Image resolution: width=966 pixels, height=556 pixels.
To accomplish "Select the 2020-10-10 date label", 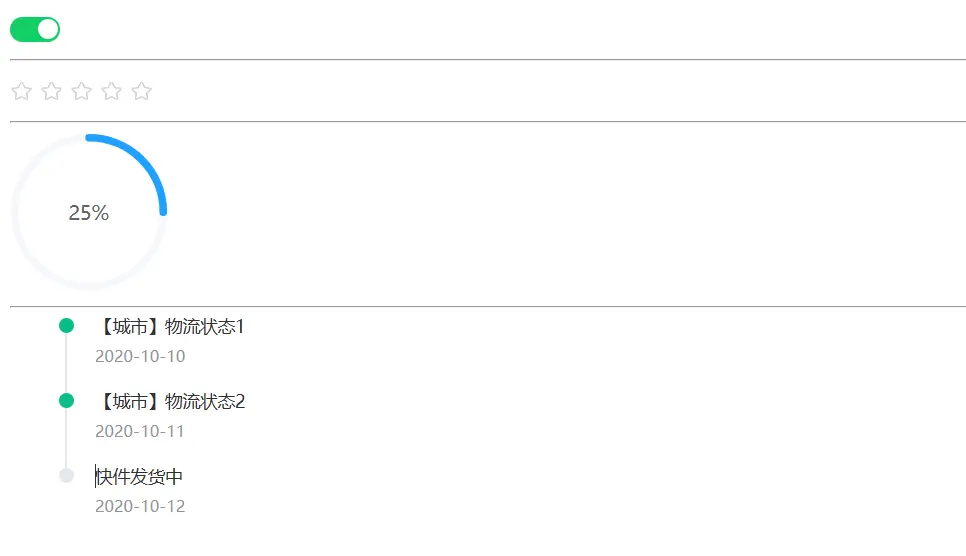I will click(x=140, y=356).
